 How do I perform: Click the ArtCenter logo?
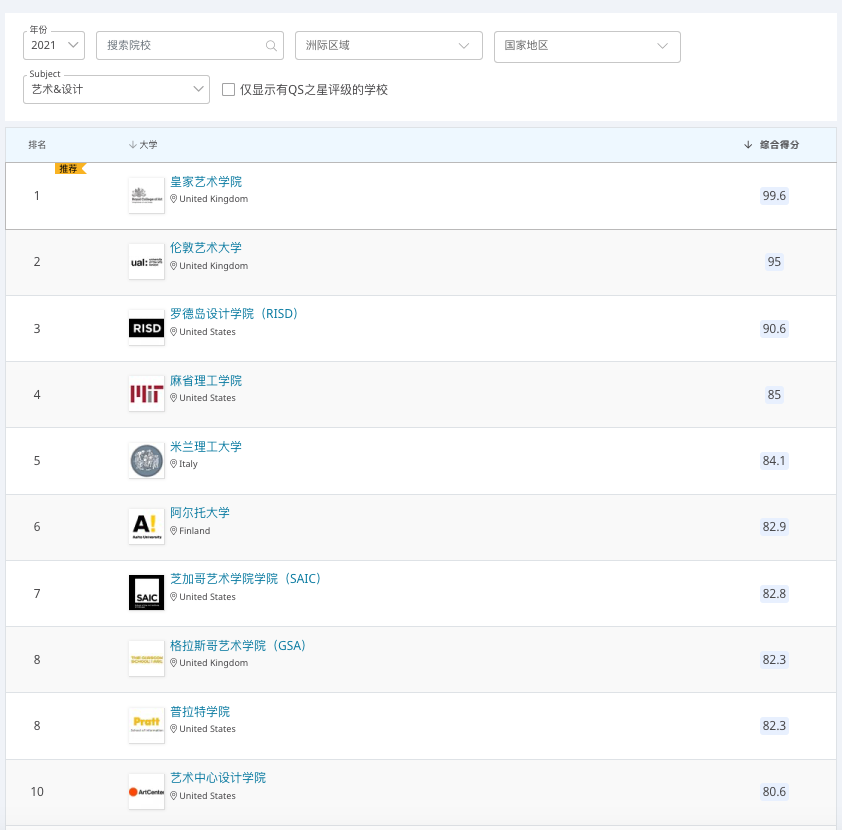point(147,791)
